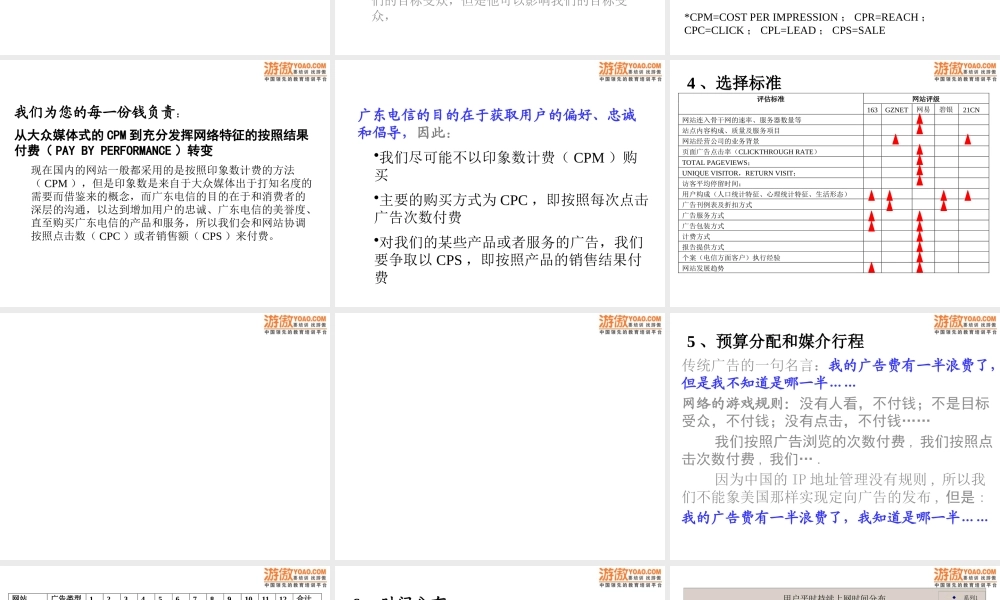Click table row 访客平均停留时间
Image resolution: width=1000 pixels, height=600 pixels.
click(834, 184)
